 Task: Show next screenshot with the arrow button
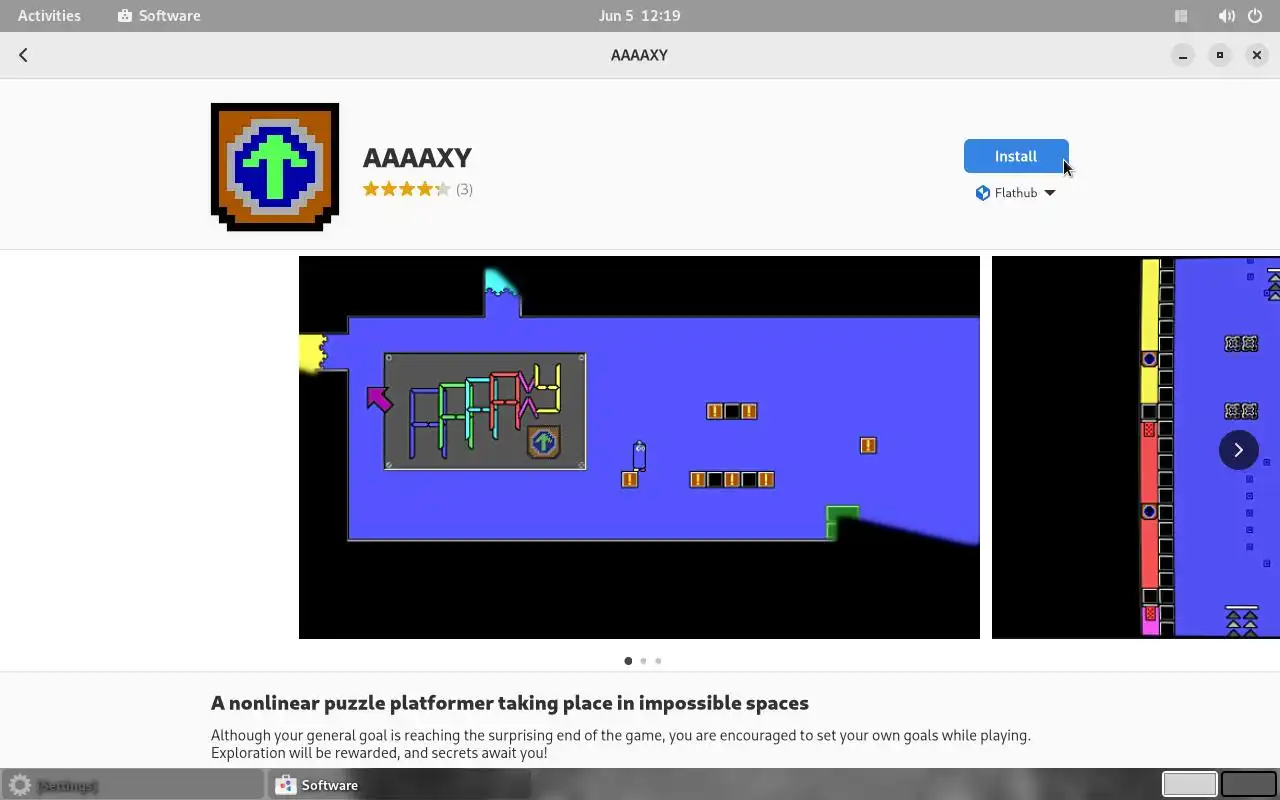pos(1238,450)
